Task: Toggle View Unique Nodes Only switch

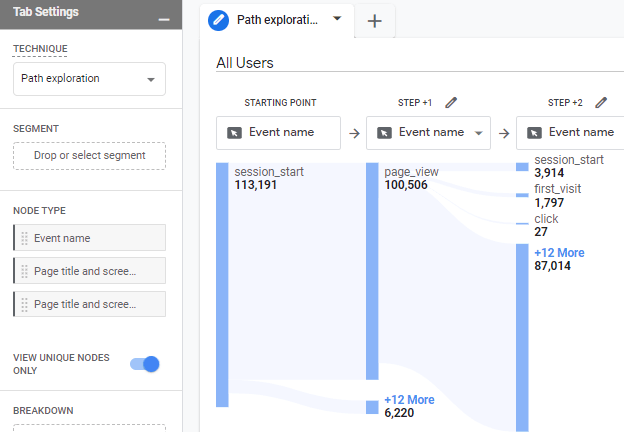Action: 145,364
